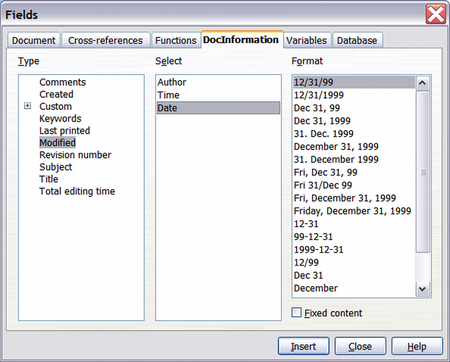
Task: Choose the Dec 31 format
Action: pos(354,275)
